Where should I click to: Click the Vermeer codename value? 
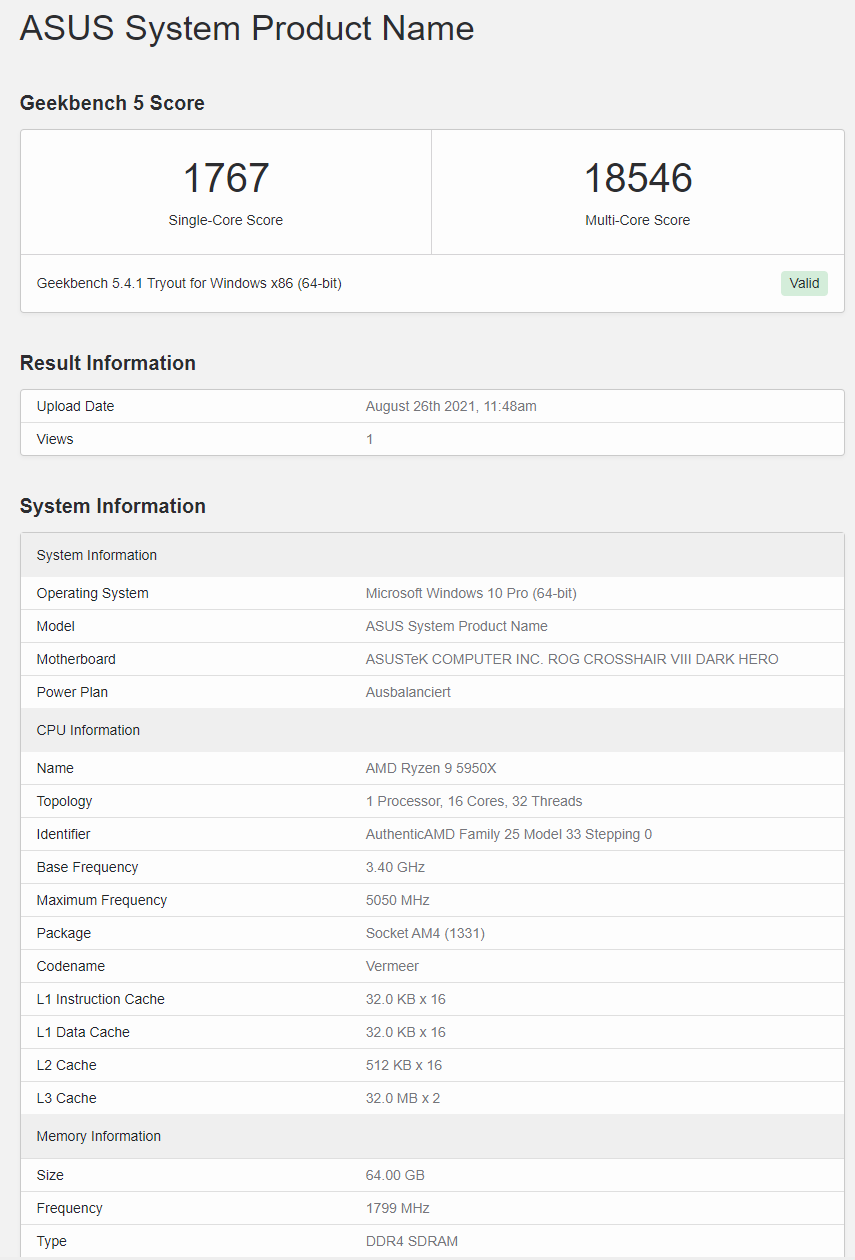[392, 966]
